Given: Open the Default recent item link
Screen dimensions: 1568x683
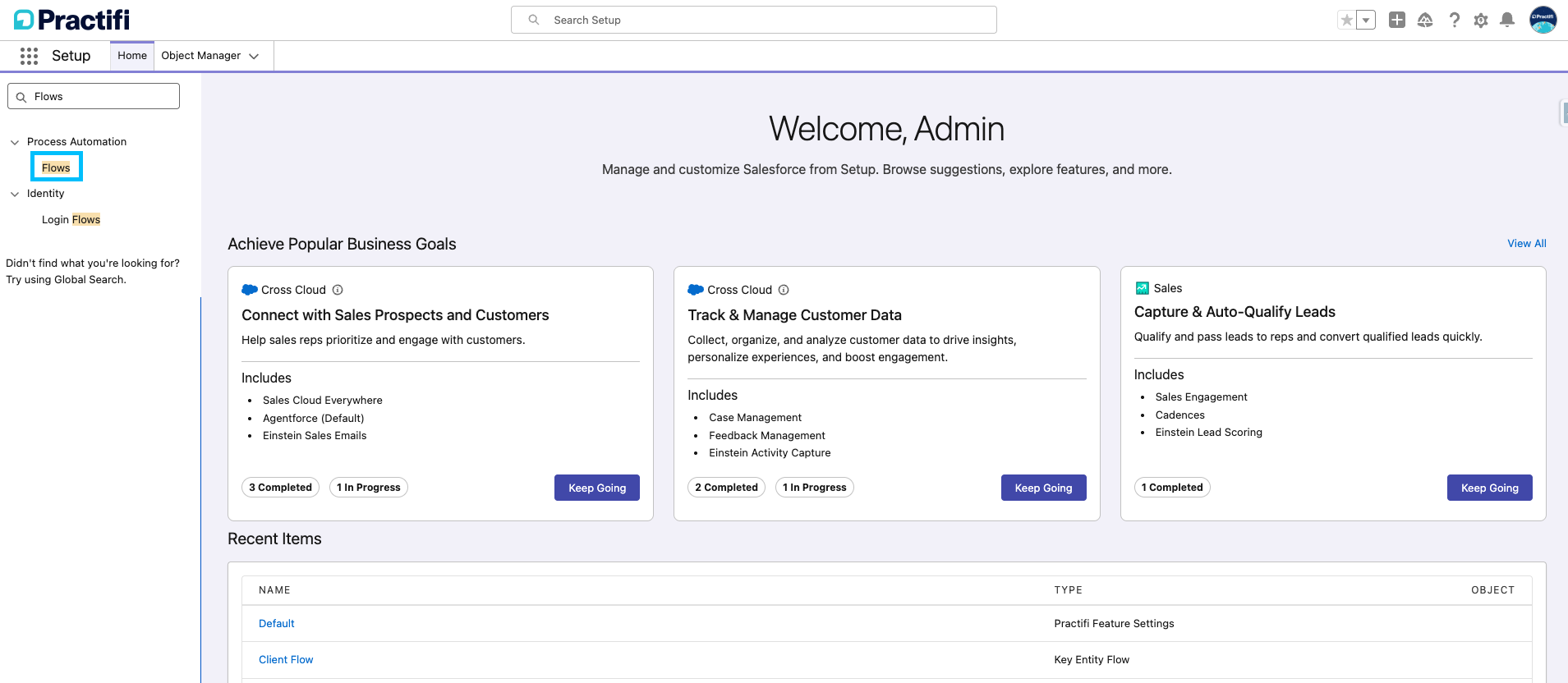Looking at the screenshot, I should click(x=277, y=624).
